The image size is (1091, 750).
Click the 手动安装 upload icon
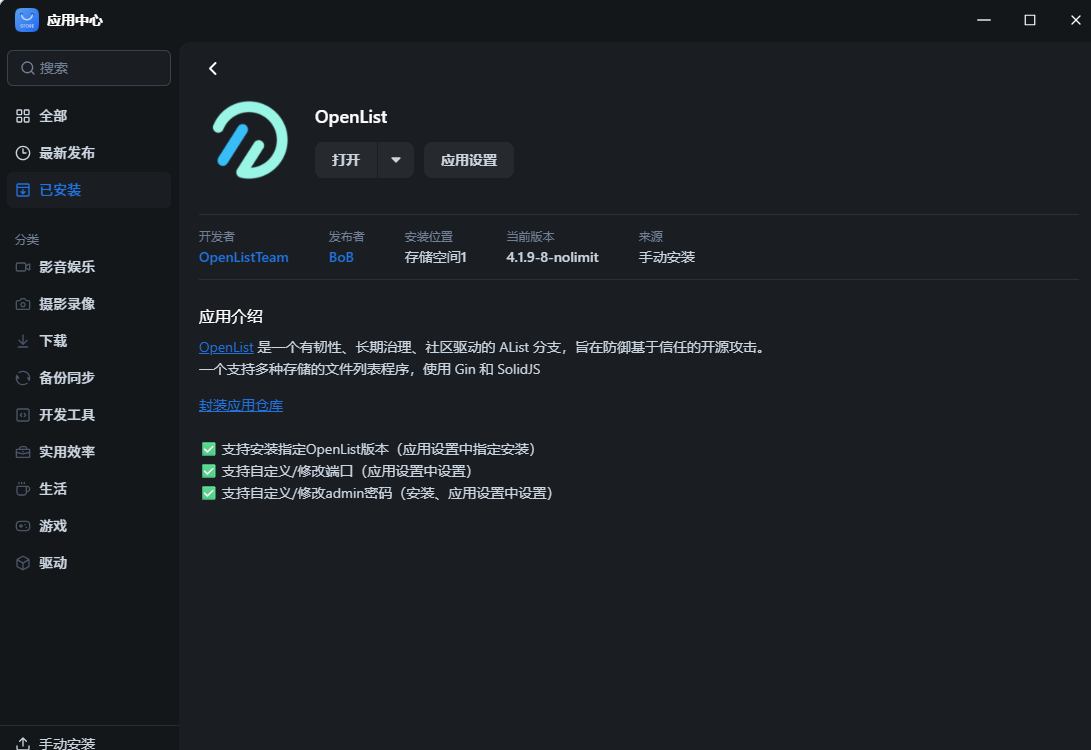(x=23, y=744)
